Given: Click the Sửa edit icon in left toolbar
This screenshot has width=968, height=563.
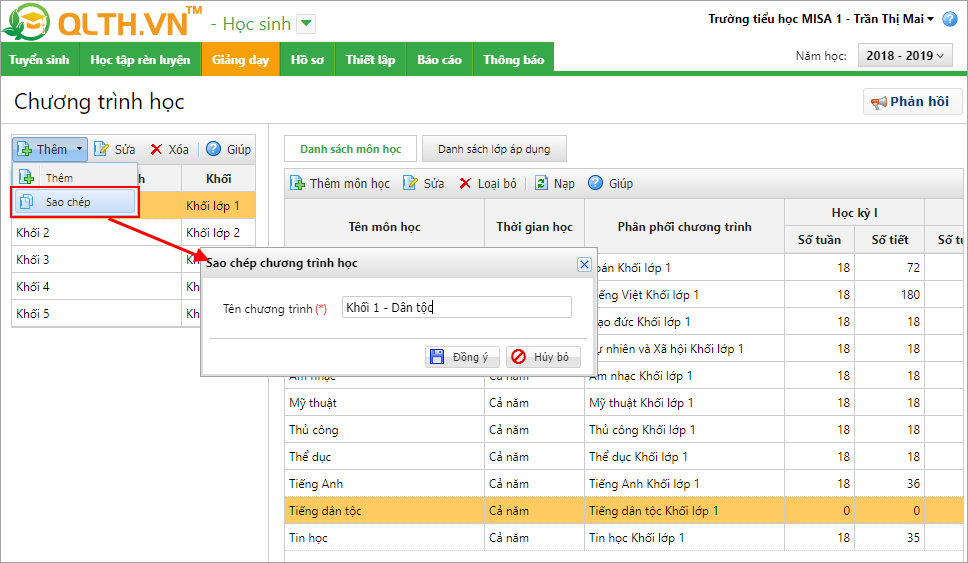Looking at the screenshot, I should (x=102, y=149).
